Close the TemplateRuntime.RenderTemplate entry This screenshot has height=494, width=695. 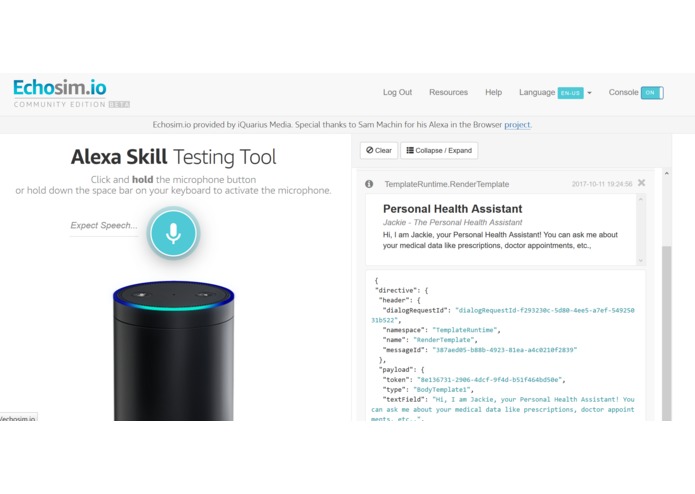point(641,183)
